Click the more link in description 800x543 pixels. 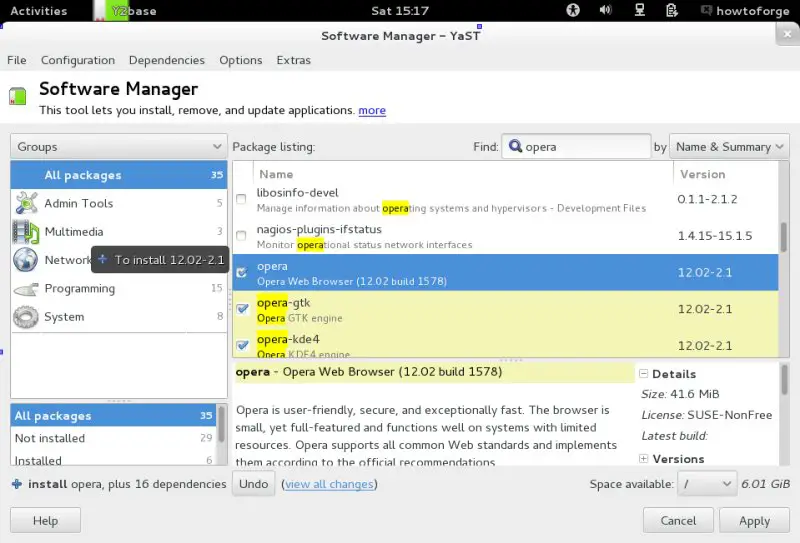372,110
